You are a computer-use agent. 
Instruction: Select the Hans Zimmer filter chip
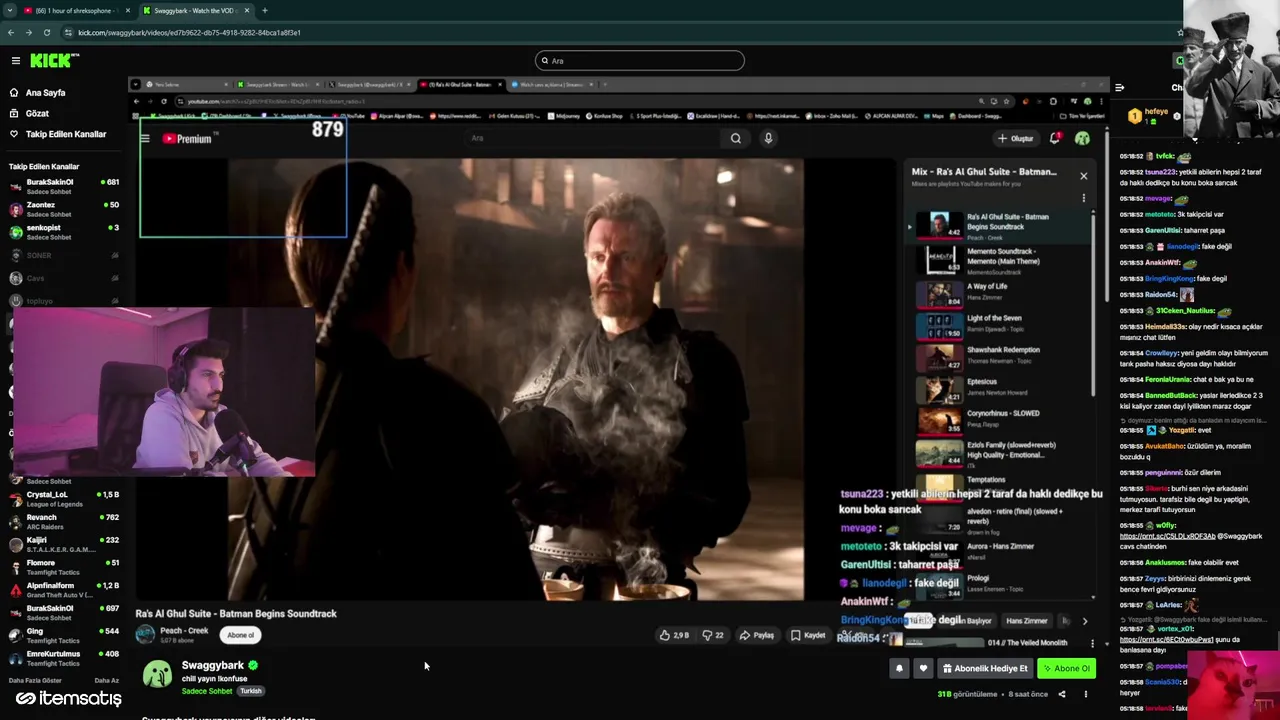tap(1026, 621)
